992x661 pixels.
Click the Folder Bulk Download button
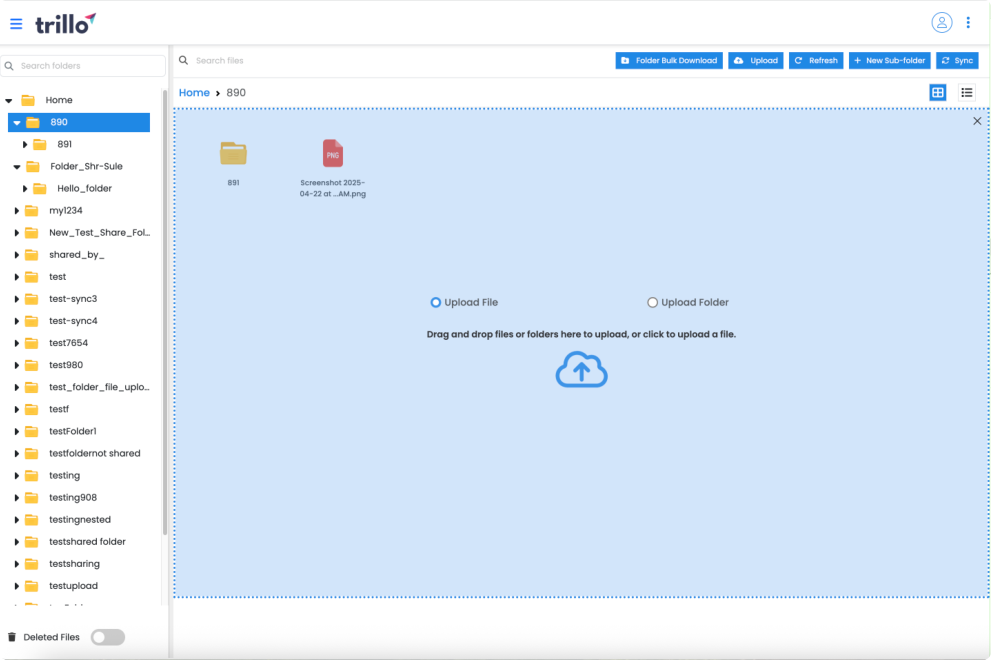tap(669, 60)
